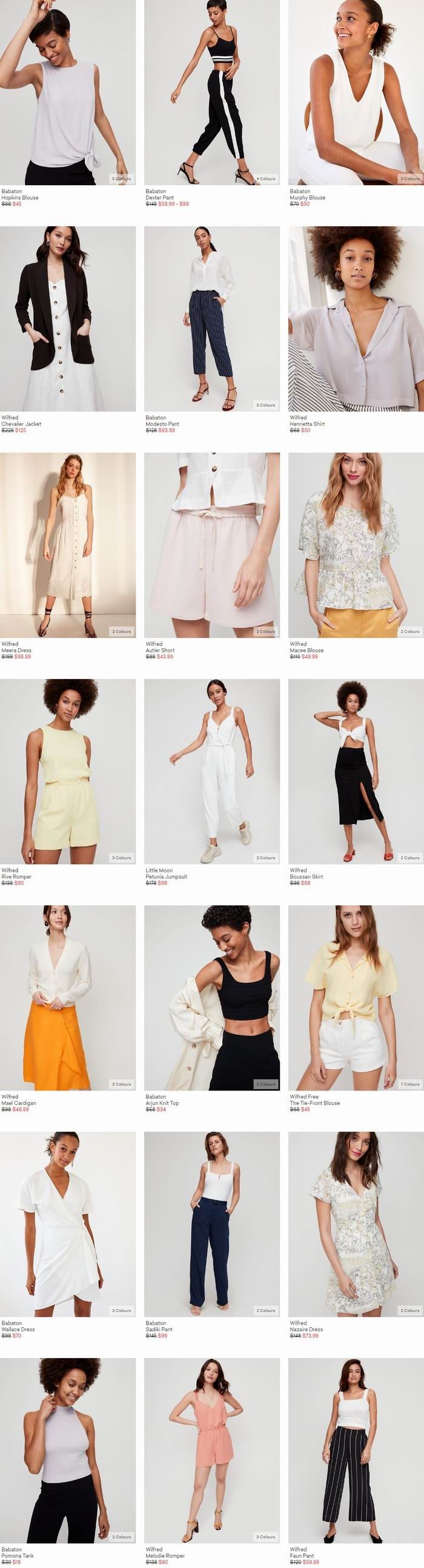Click the Nazaire Dress title
This screenshot has height=1568, width=424.
306,1330
